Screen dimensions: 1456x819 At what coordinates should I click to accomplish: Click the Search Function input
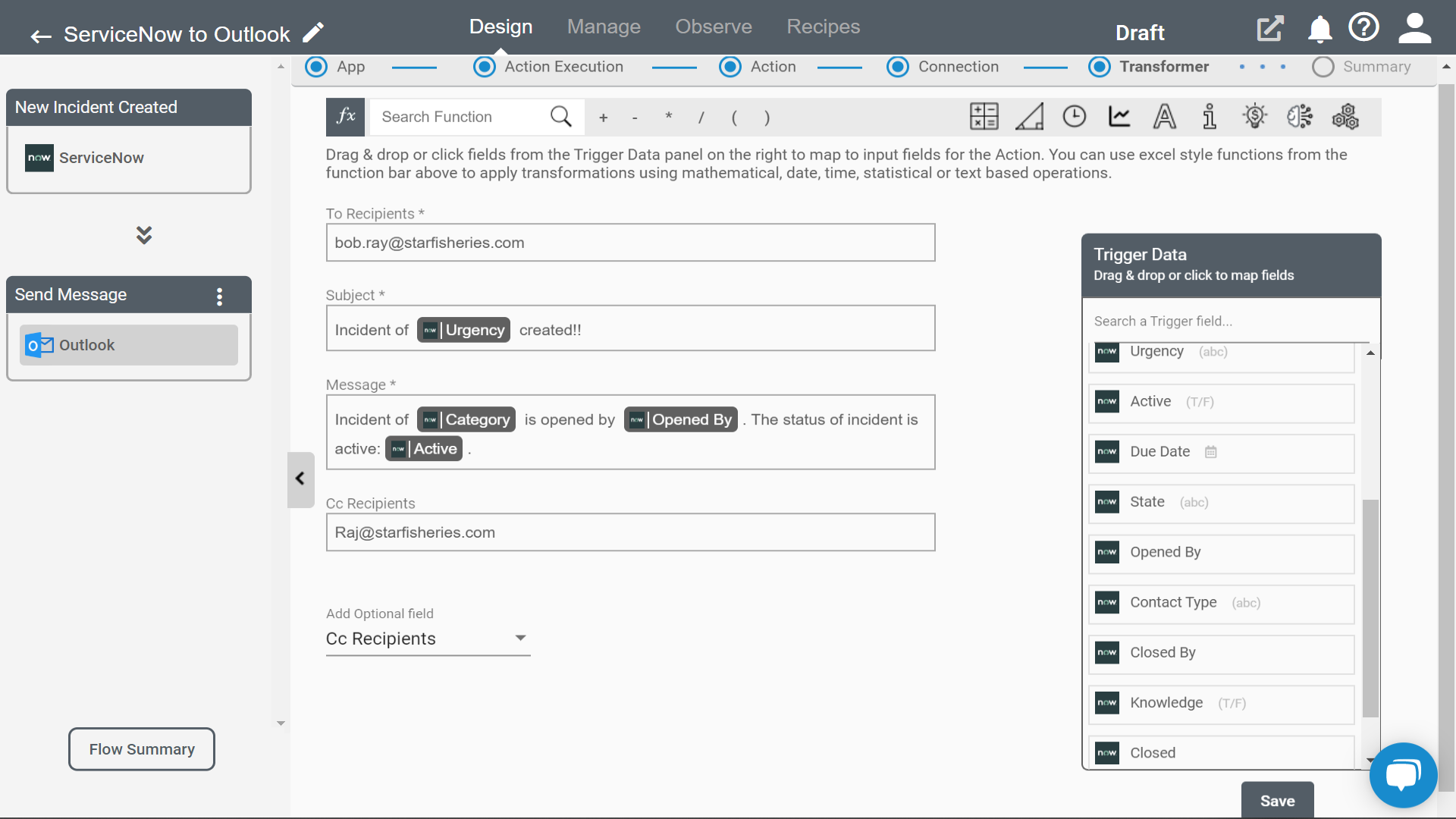(x=462, y=117)
